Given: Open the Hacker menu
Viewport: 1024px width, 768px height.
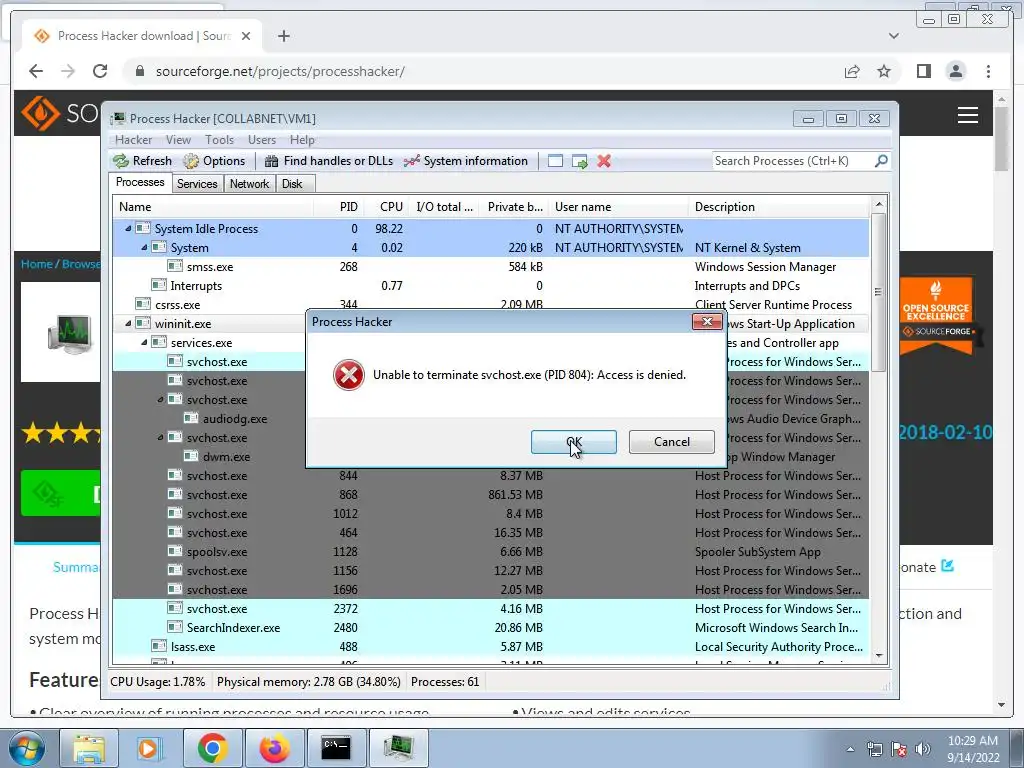Looking at the screenshot, I should coord(133,140).
